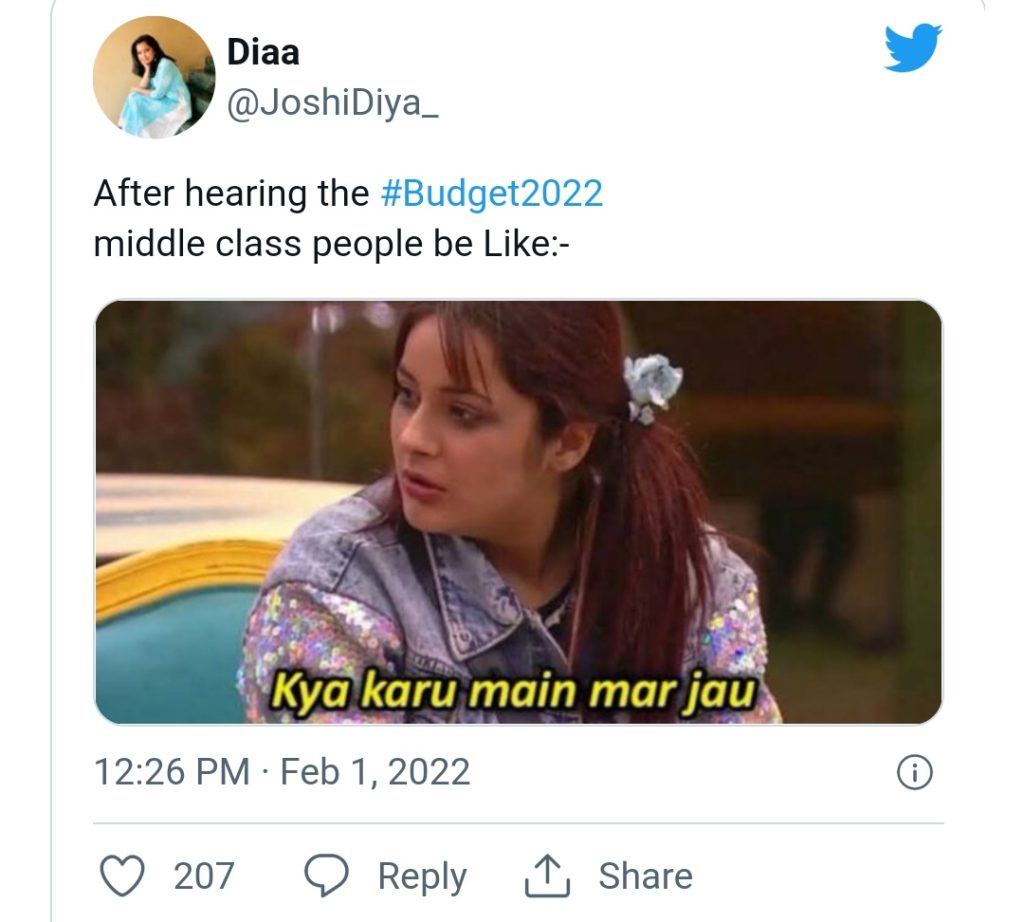The image size is (1024, 922).
Task: Click the Twitter bird logo
Action: coord(913,48)
